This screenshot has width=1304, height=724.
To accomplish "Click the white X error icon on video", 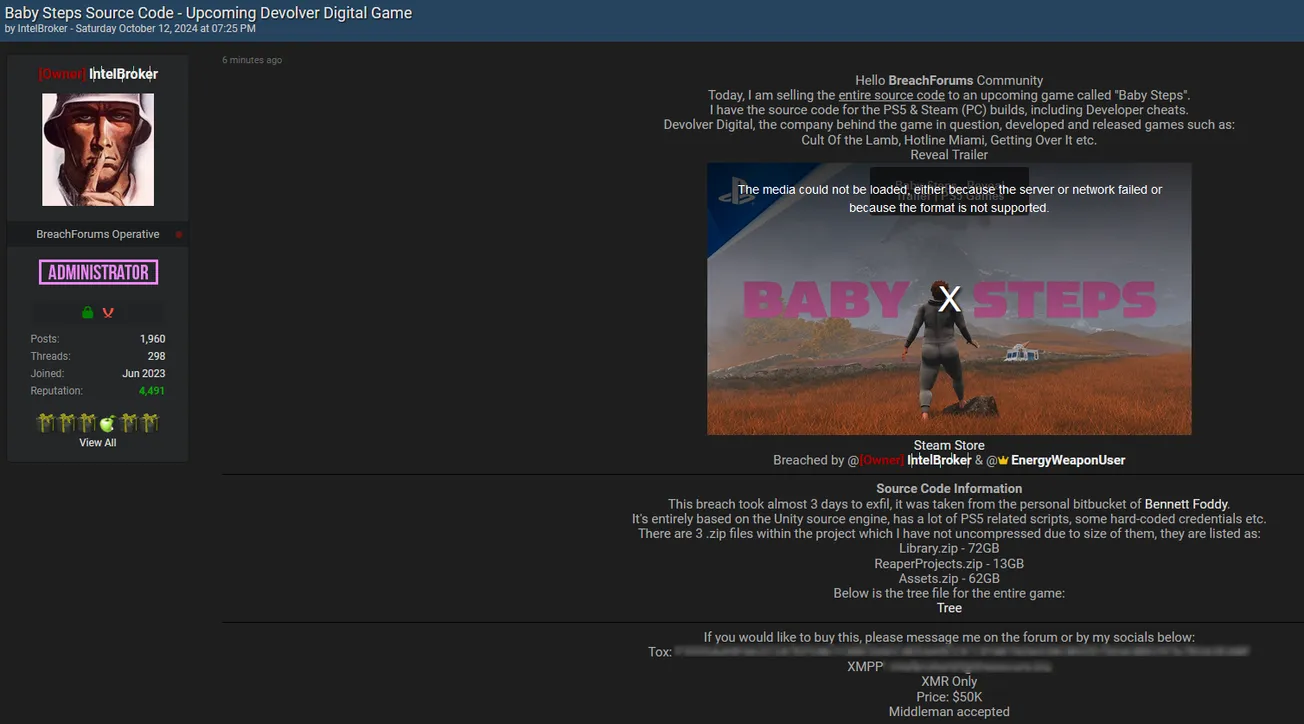I will (949, 298).
